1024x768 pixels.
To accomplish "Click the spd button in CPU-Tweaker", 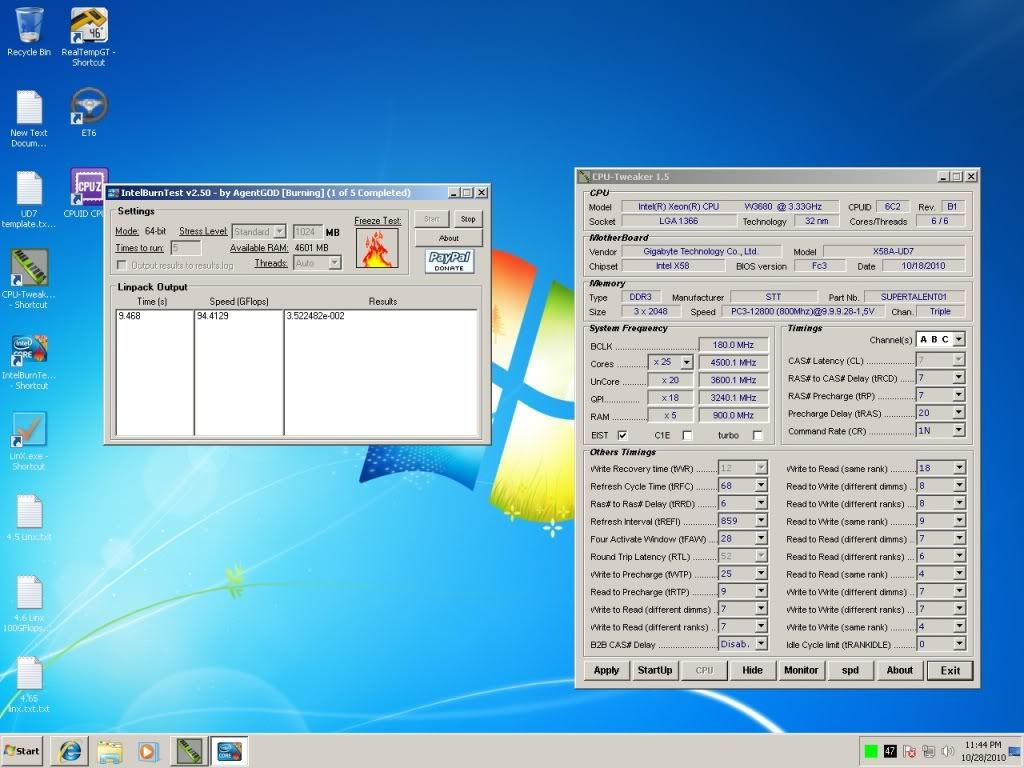I will [850, 670].
